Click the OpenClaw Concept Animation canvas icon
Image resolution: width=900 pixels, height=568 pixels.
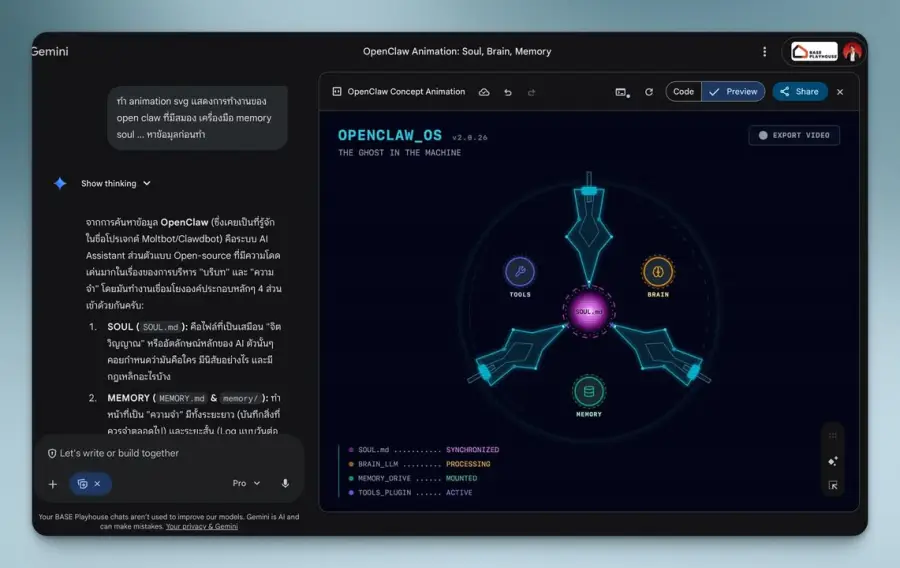337,92
